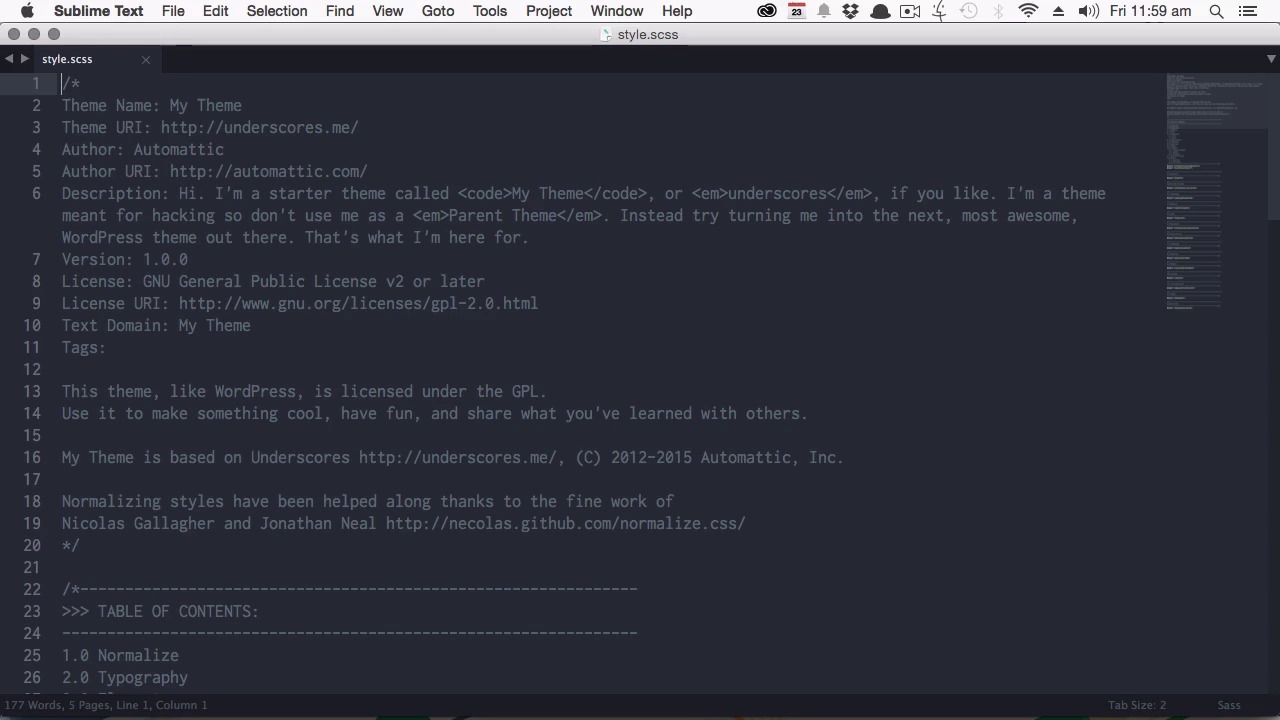Screen dimensions: 1280x720
Task: Open the Window menu
Action: 617,11
